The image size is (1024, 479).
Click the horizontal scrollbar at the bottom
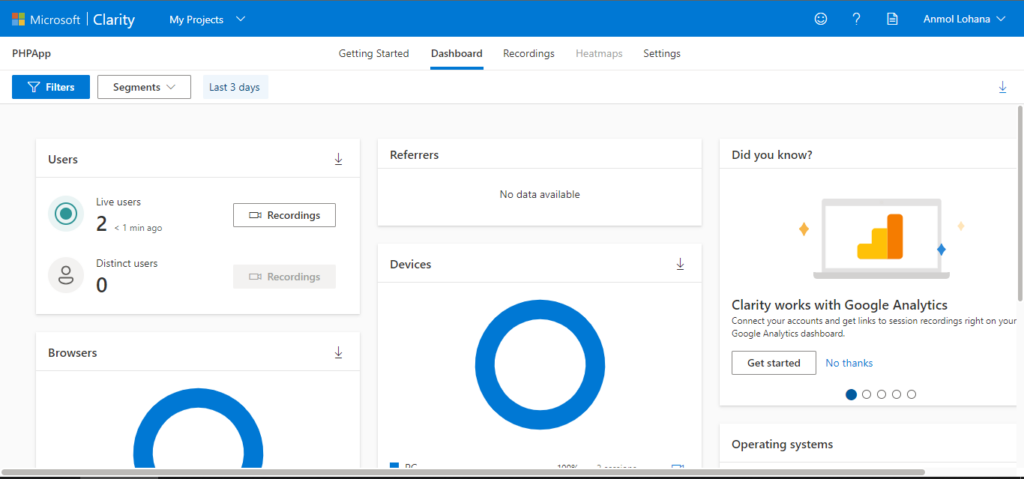click(463, 471)
